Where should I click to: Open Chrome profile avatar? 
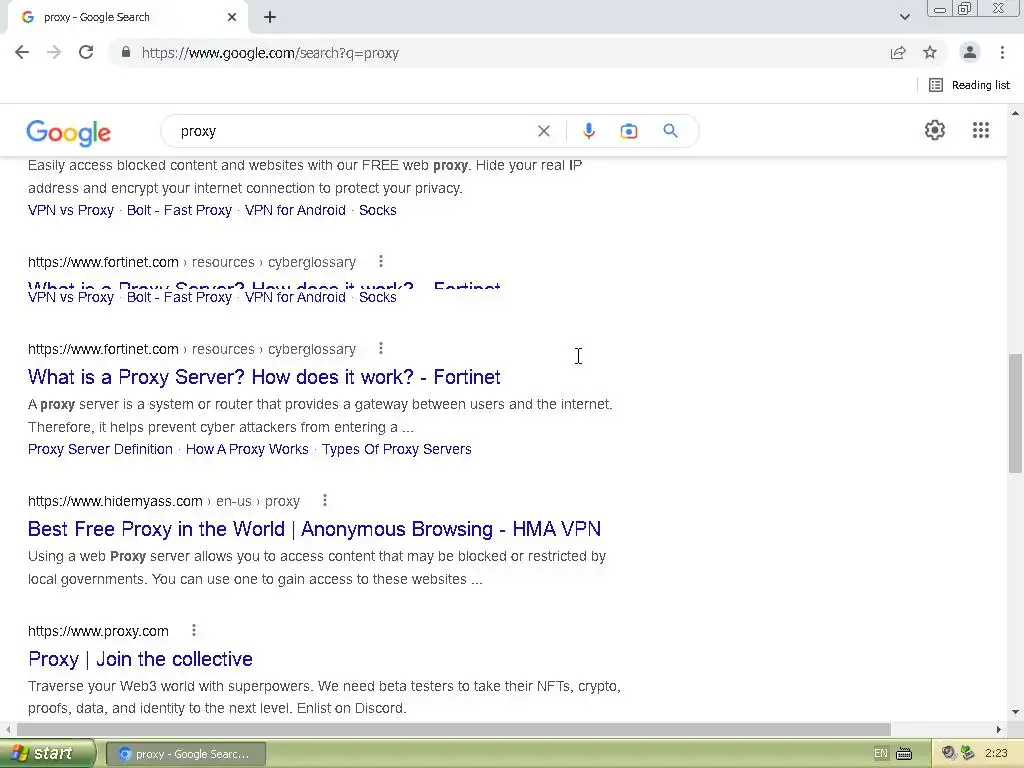pyautogui.click(x=970, y=53)
